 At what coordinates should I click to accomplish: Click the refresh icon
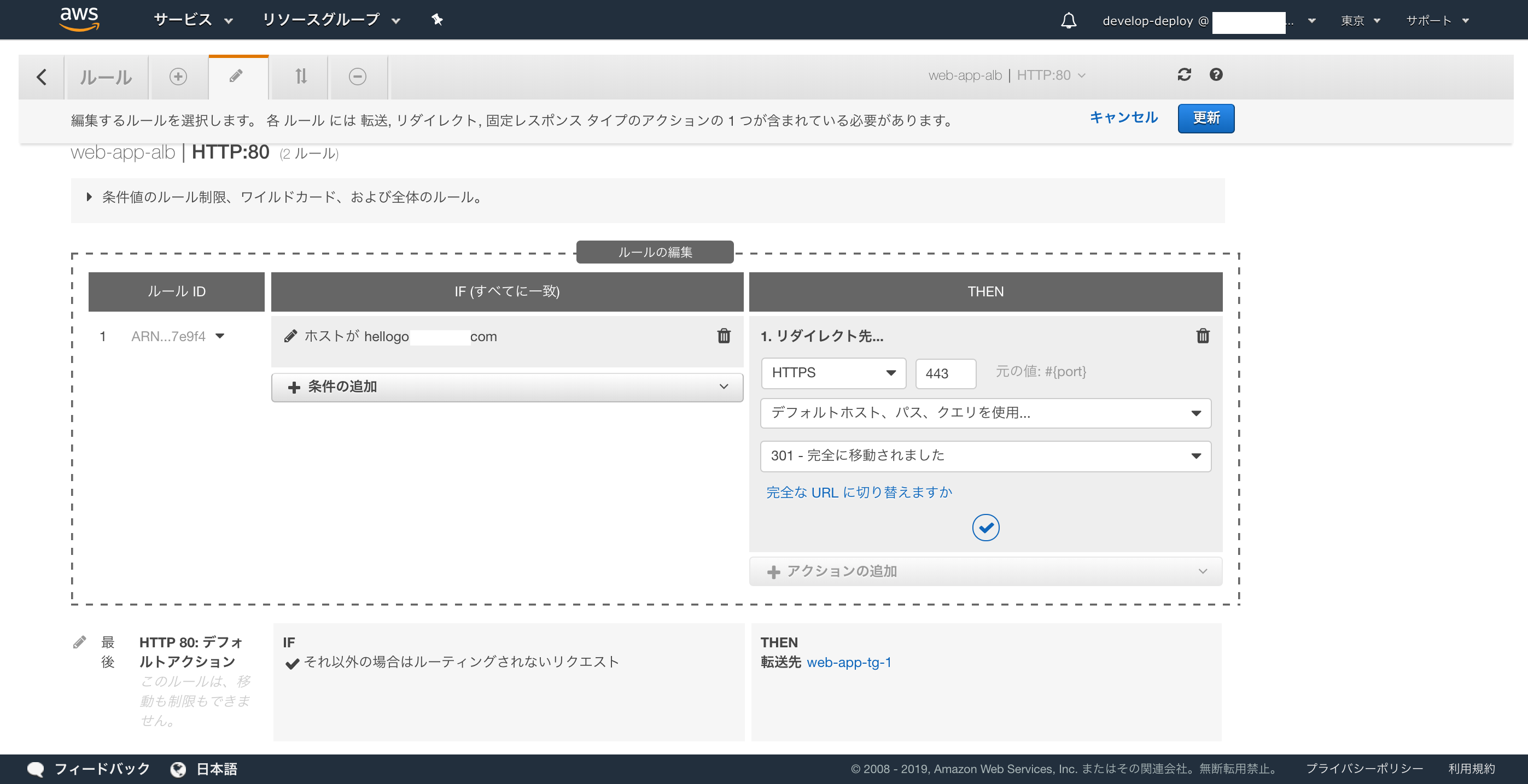click(1184, 75)
